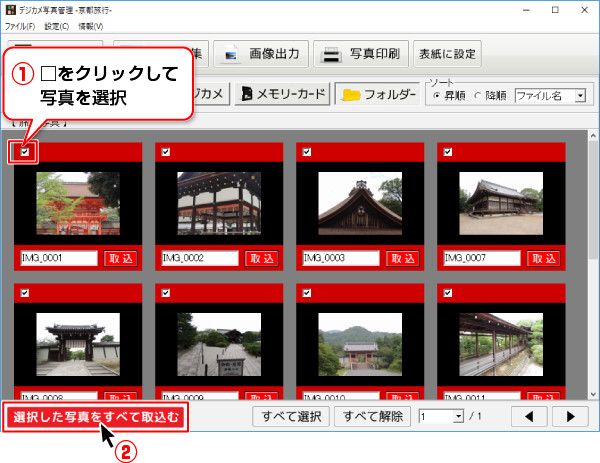
Task: Toggle checkbox above the wooden corridor photo
Action: [x=448, y=293]
